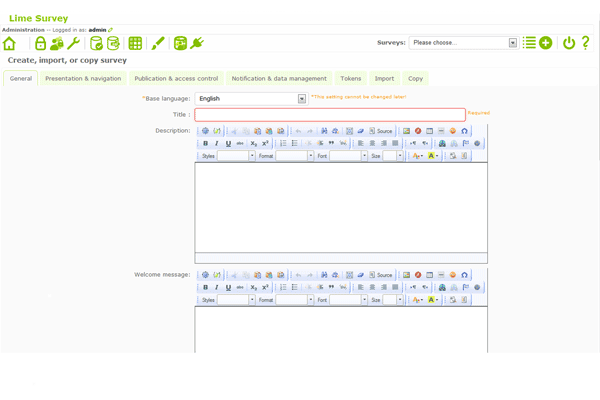Click the Source button in the Description editor
Viewport: 600px width, 400px height.
[x=381, y=131]
